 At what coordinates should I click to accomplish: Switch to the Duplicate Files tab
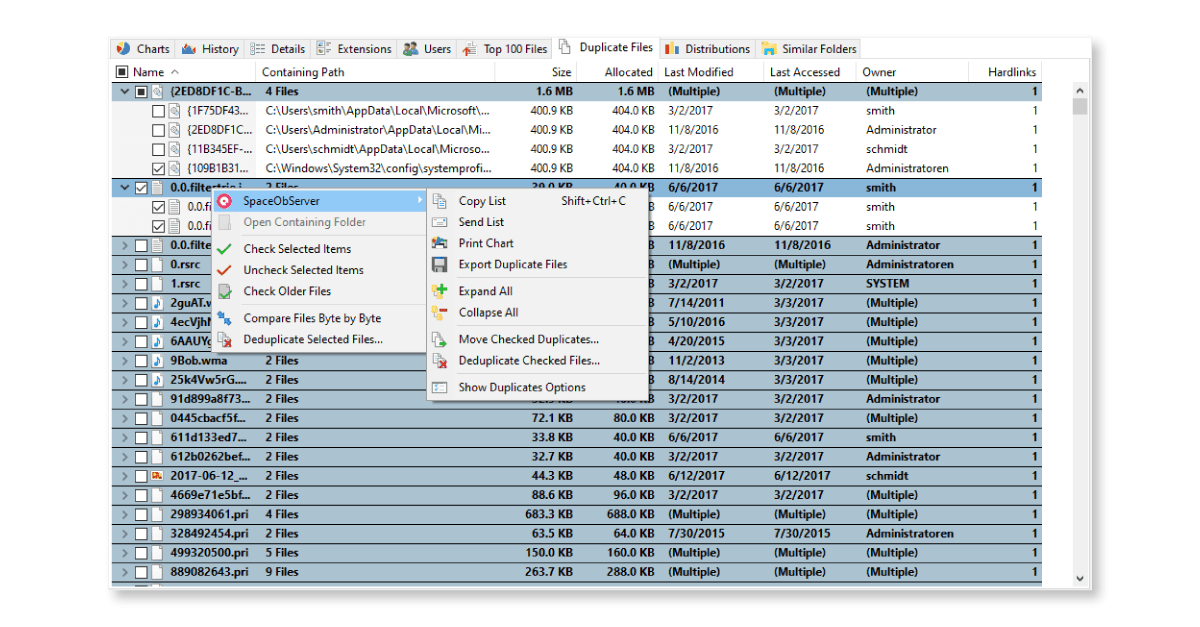606,47
